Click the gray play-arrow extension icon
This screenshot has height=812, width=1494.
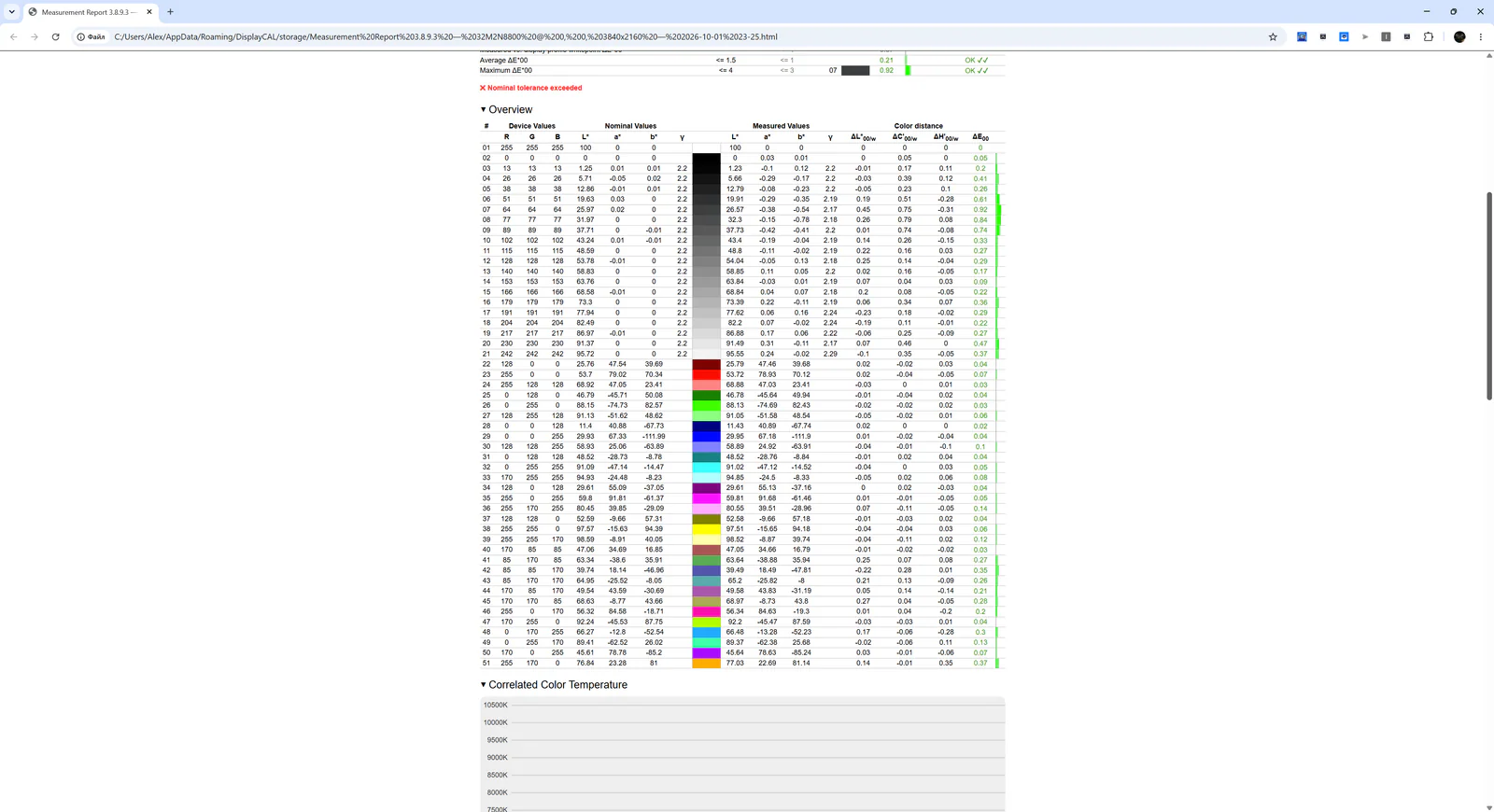tap(1365, 37)
